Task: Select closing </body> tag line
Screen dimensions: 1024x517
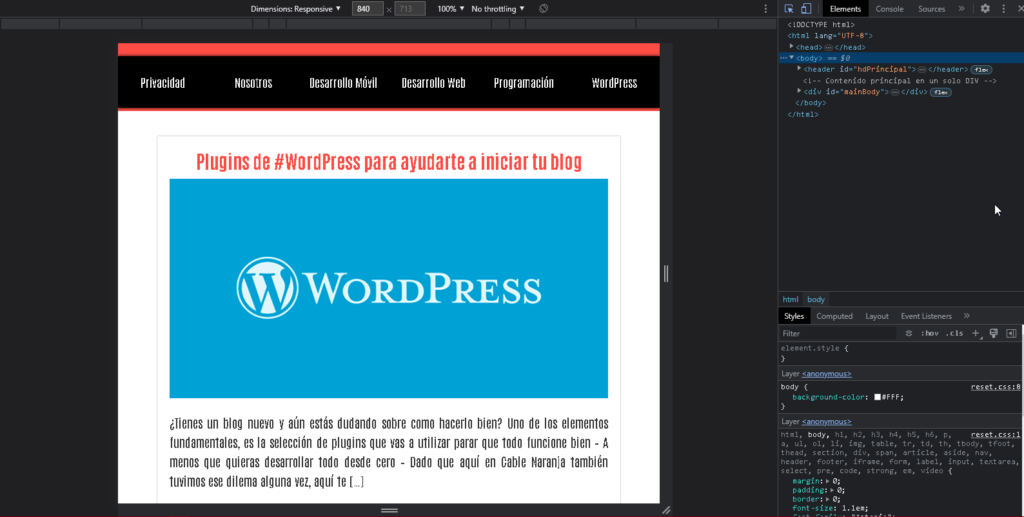Action: 810,103
